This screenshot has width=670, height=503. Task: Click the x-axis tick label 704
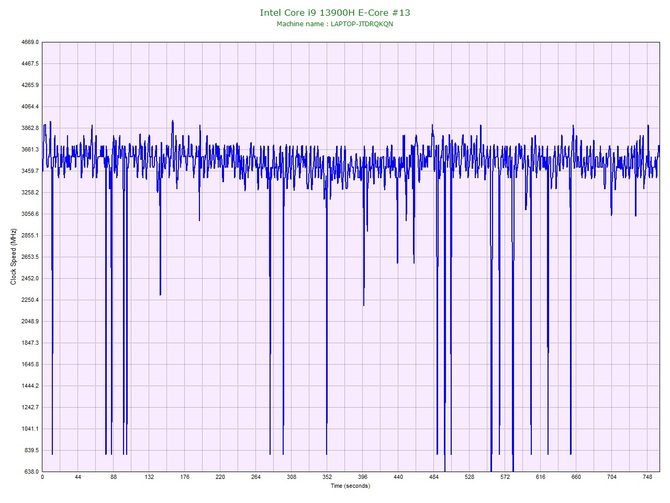(611, 477)
